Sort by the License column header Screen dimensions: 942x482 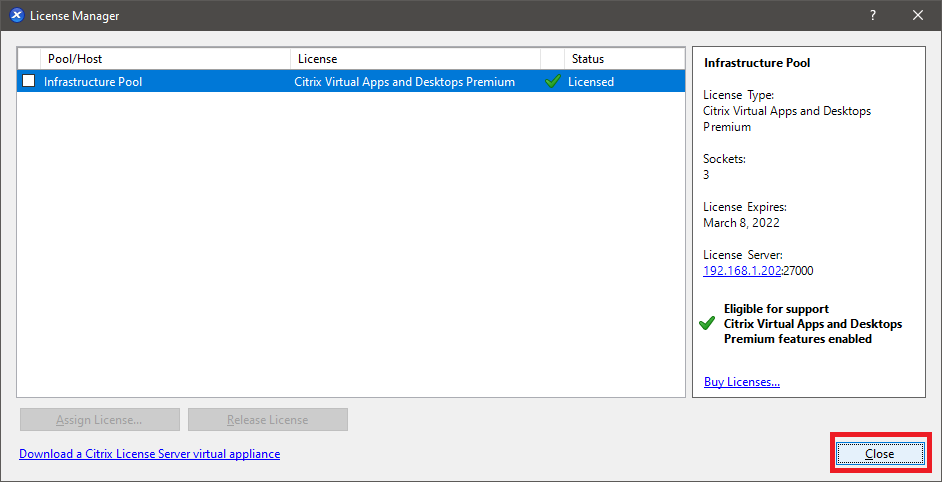click(x=415, y=59)
